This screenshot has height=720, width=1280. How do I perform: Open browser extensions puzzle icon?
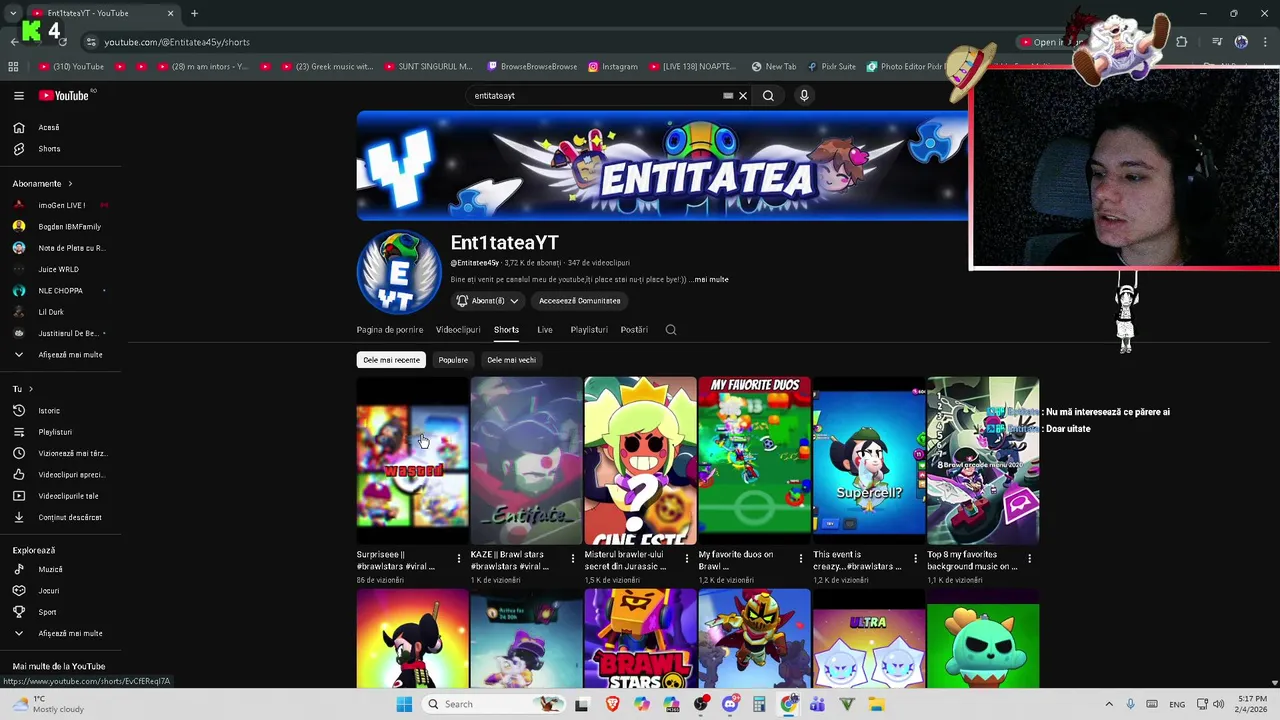pyautogui.click(x=1182, y=42)
